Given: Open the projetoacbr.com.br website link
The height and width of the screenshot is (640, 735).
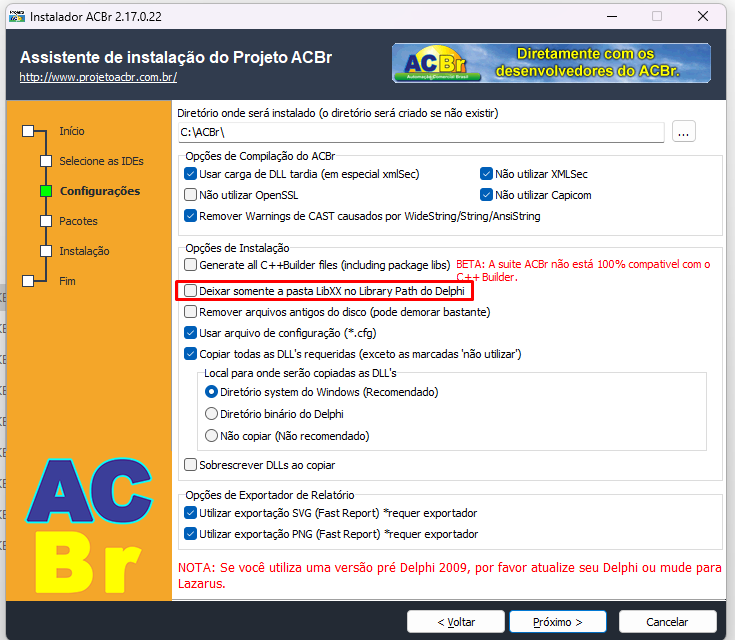Looking at the screenshot, I should coord(98,77).
